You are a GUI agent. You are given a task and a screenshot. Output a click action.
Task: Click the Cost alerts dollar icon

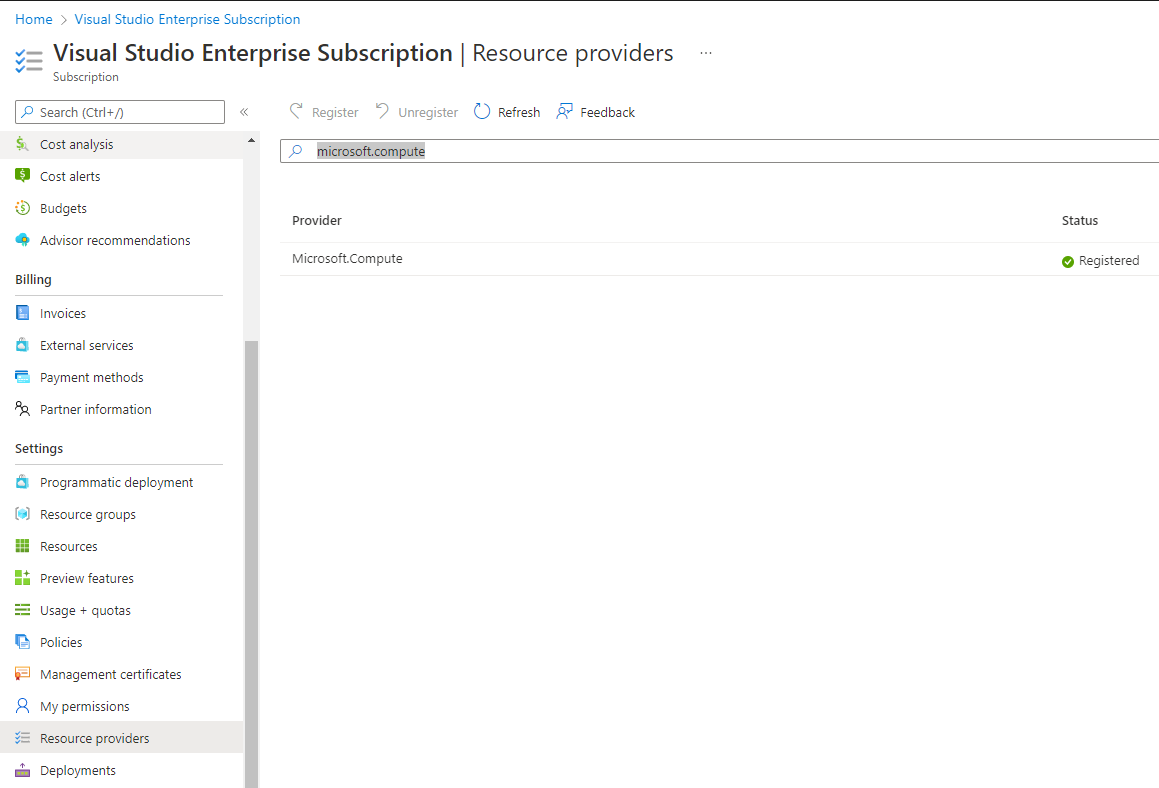pos(22,176)
